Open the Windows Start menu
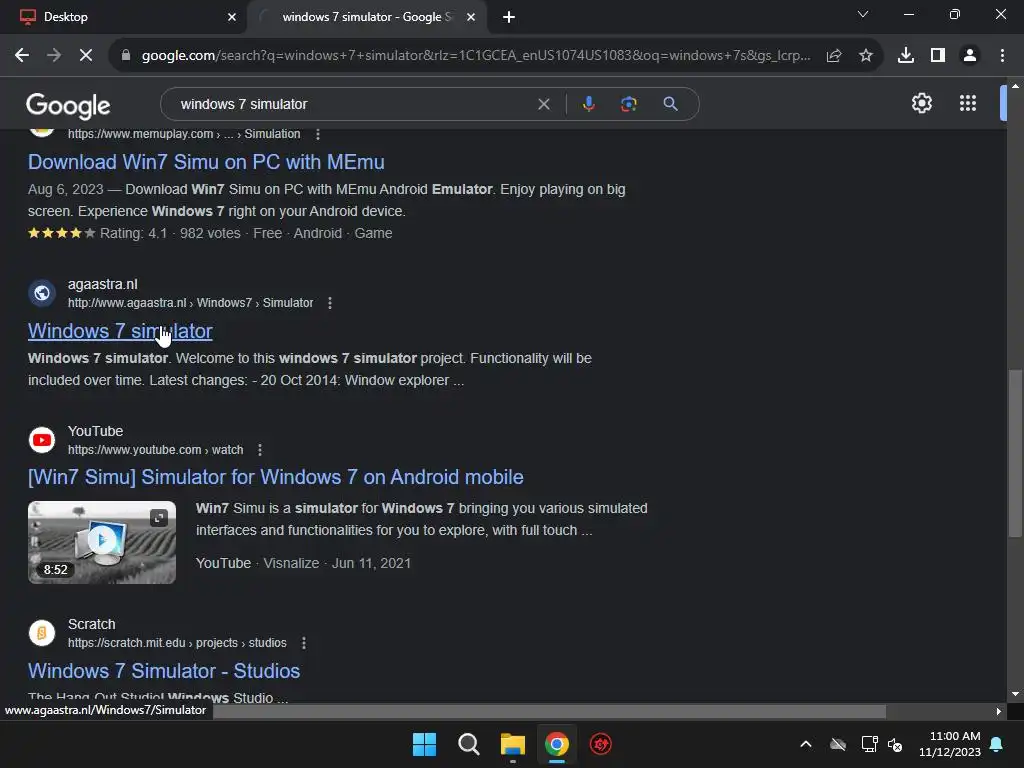 tap(424, 744)
